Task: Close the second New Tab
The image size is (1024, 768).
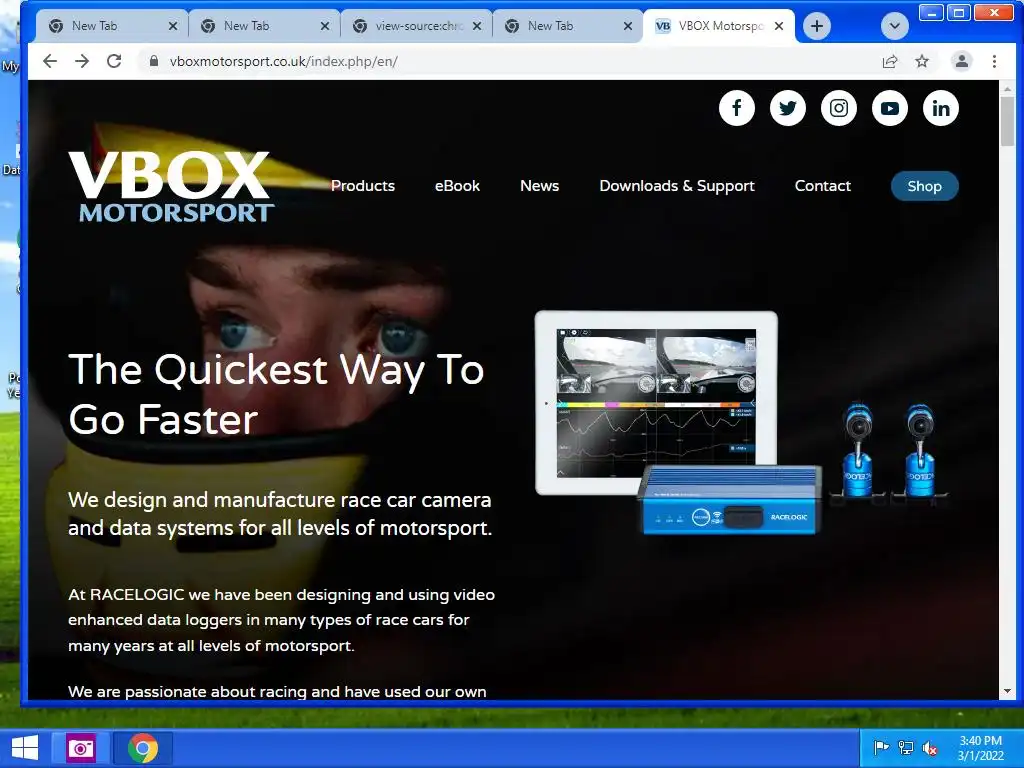Action: [325, 26]
